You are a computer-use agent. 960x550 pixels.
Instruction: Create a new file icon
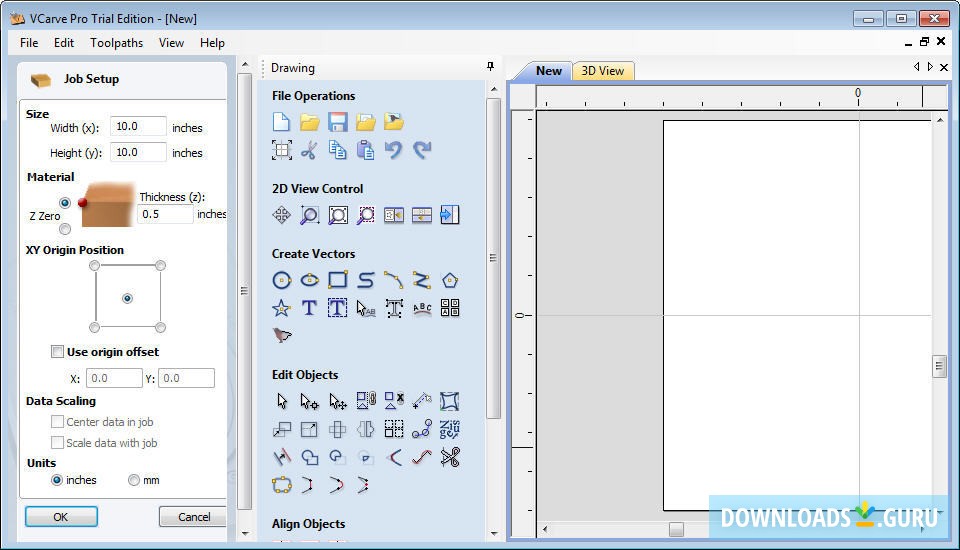[281, 122]
